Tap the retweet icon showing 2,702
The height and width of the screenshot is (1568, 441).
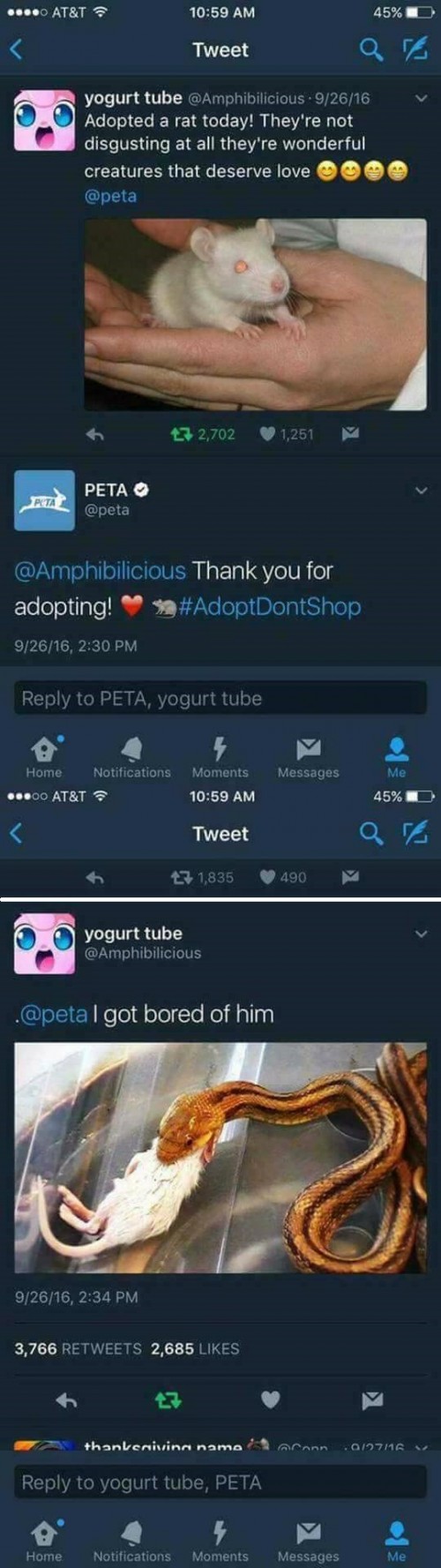(x=180, y=434)
